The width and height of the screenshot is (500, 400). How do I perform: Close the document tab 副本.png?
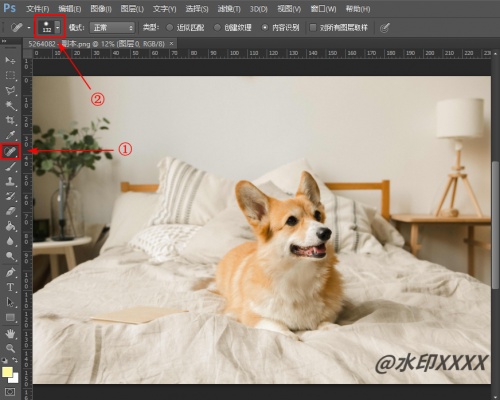click(171, 44)
